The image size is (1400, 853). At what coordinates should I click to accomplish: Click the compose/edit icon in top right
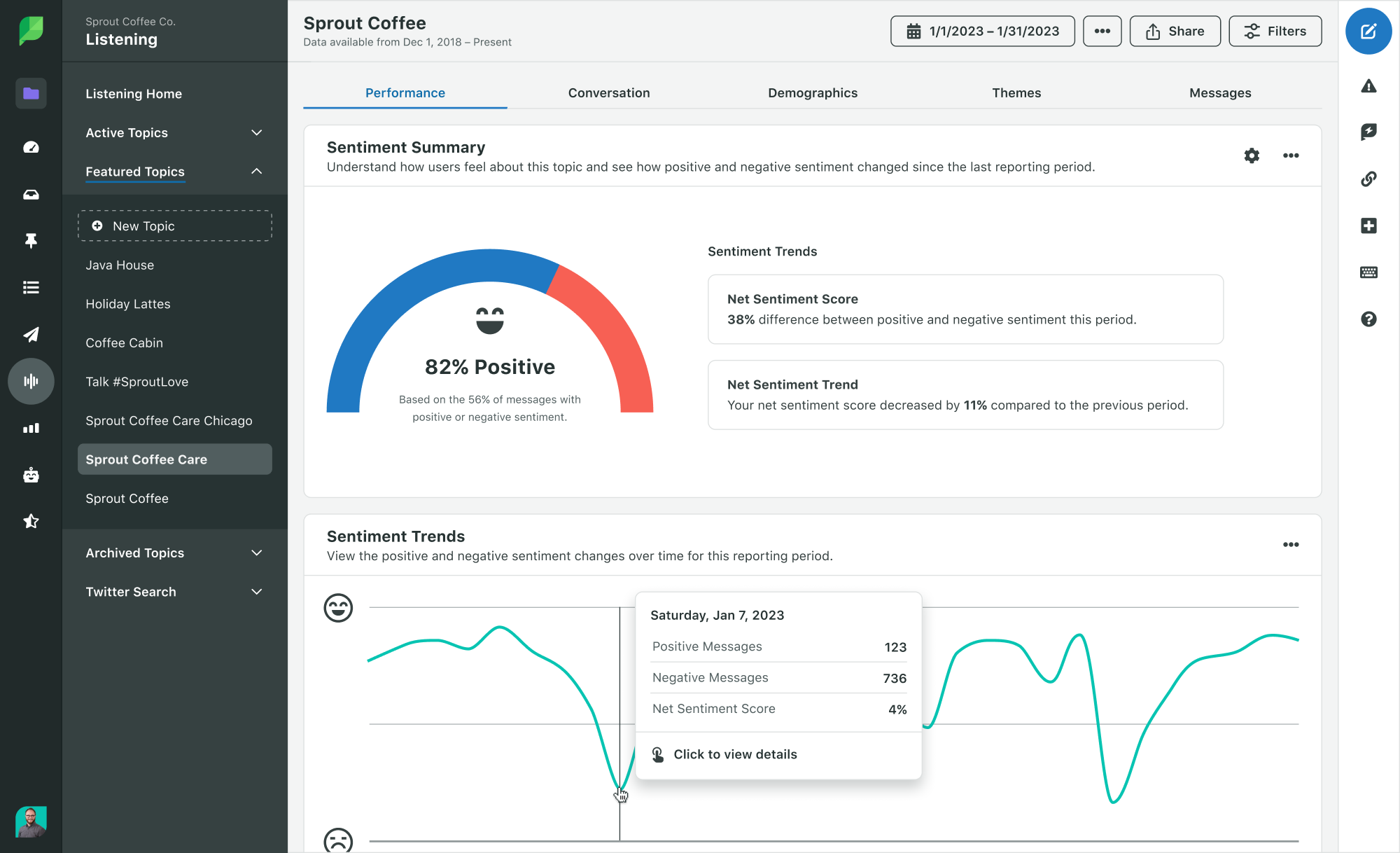coord(1368,32)
